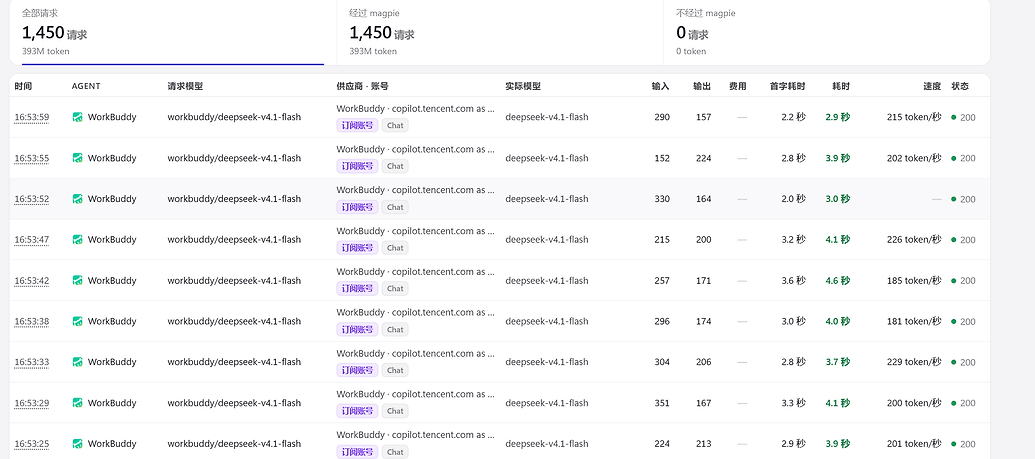
Task: Click the 首字耗时 column header
Action: coord(787,87)
